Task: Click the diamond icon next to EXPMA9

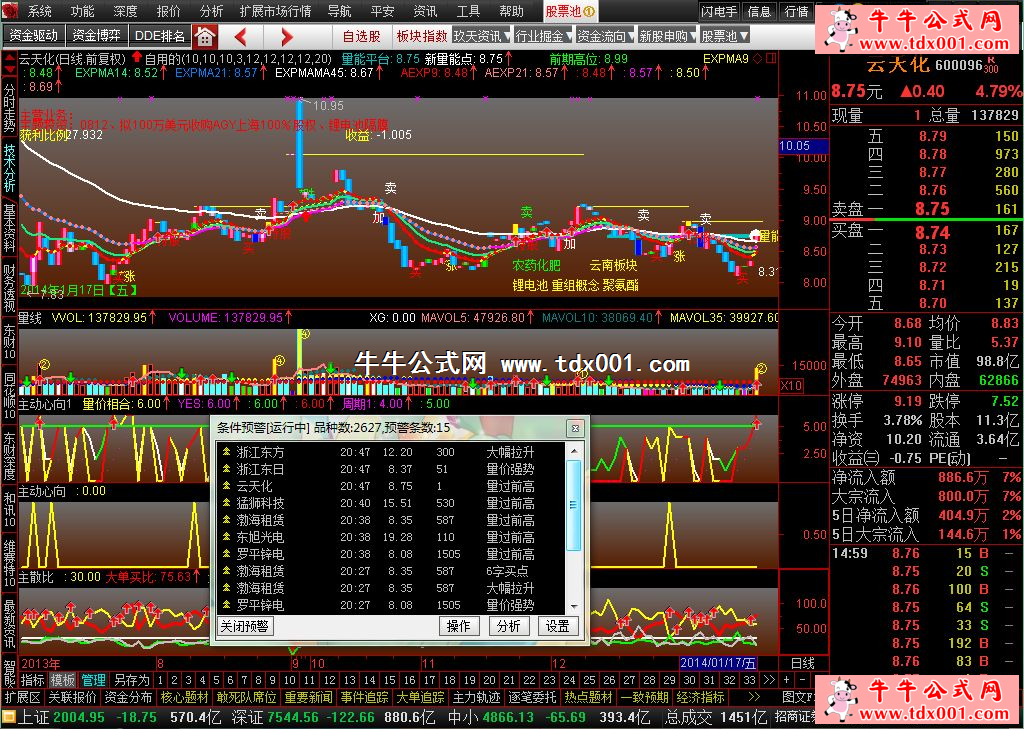Action: (758, 59)
